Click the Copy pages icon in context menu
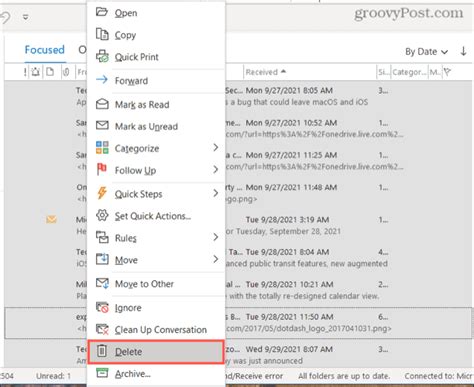474x387 pixels. [102, 34]
